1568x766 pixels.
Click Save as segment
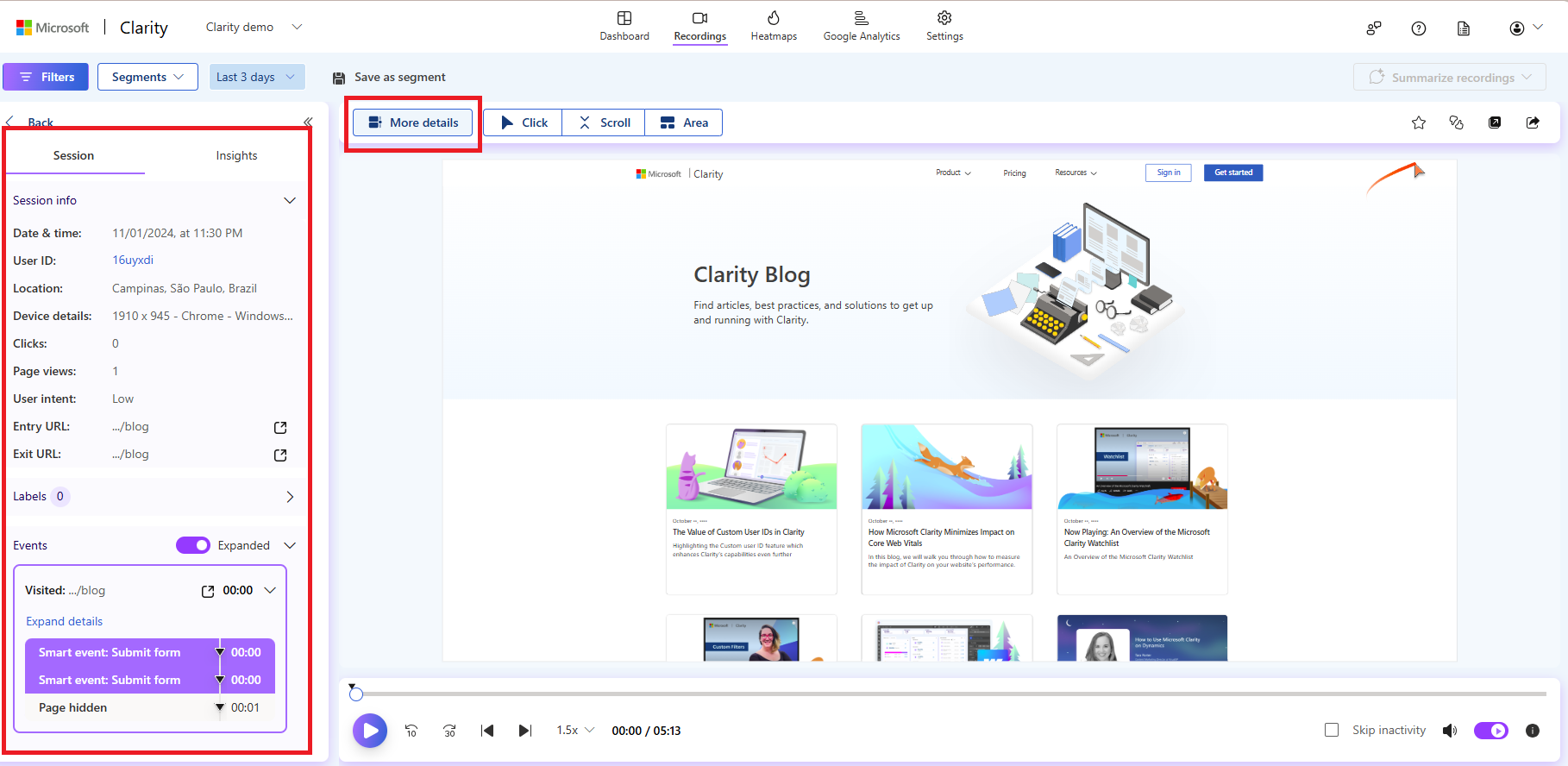pos(389,78)
